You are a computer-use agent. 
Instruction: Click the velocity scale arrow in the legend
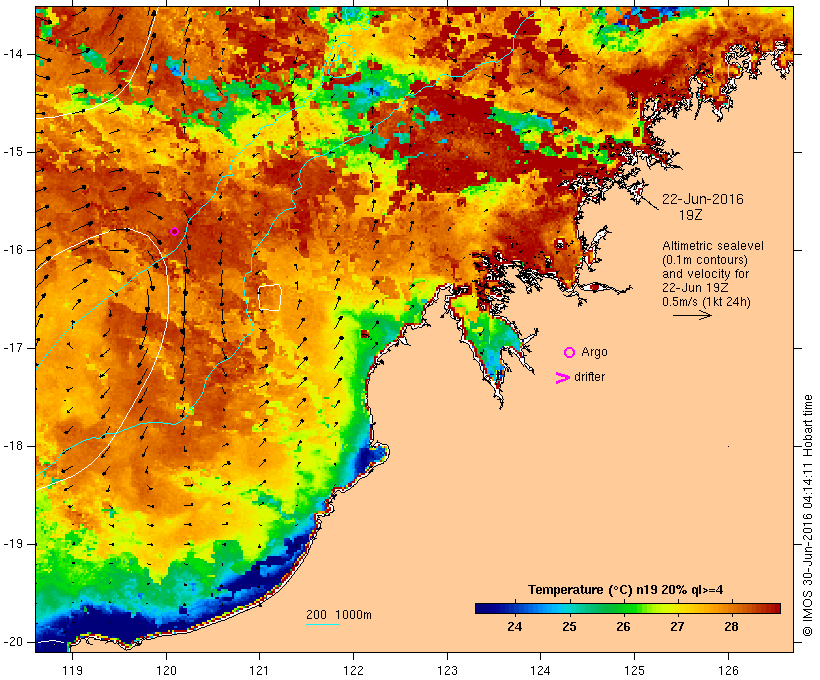(x=692, y=315)
